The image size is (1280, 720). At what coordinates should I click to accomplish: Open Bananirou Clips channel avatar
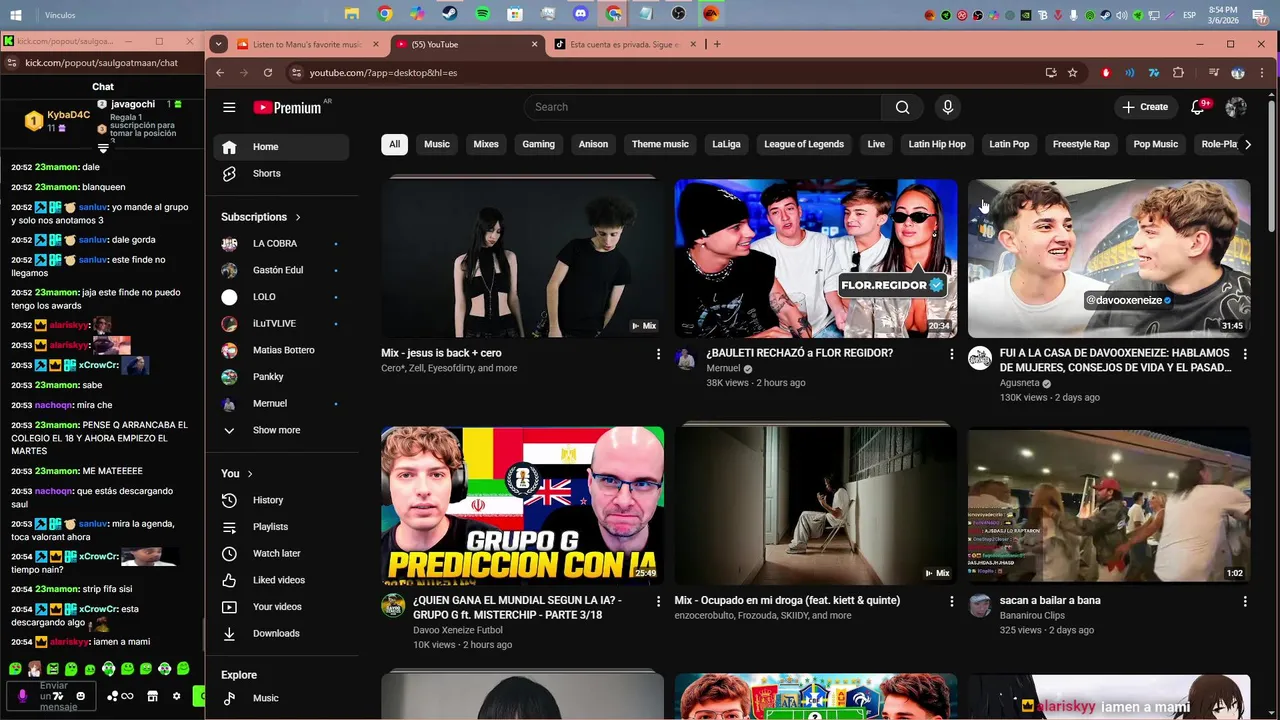pyautogui.click(x=980, y=605)
